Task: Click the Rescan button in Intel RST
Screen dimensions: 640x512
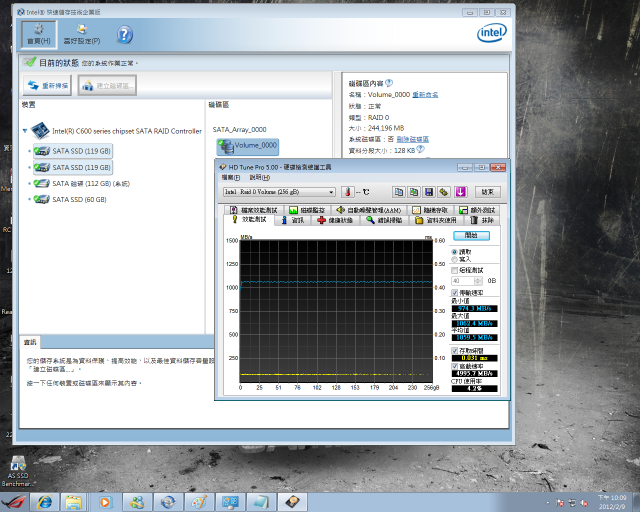Action: pyautogui.click(x=47, y=85)
